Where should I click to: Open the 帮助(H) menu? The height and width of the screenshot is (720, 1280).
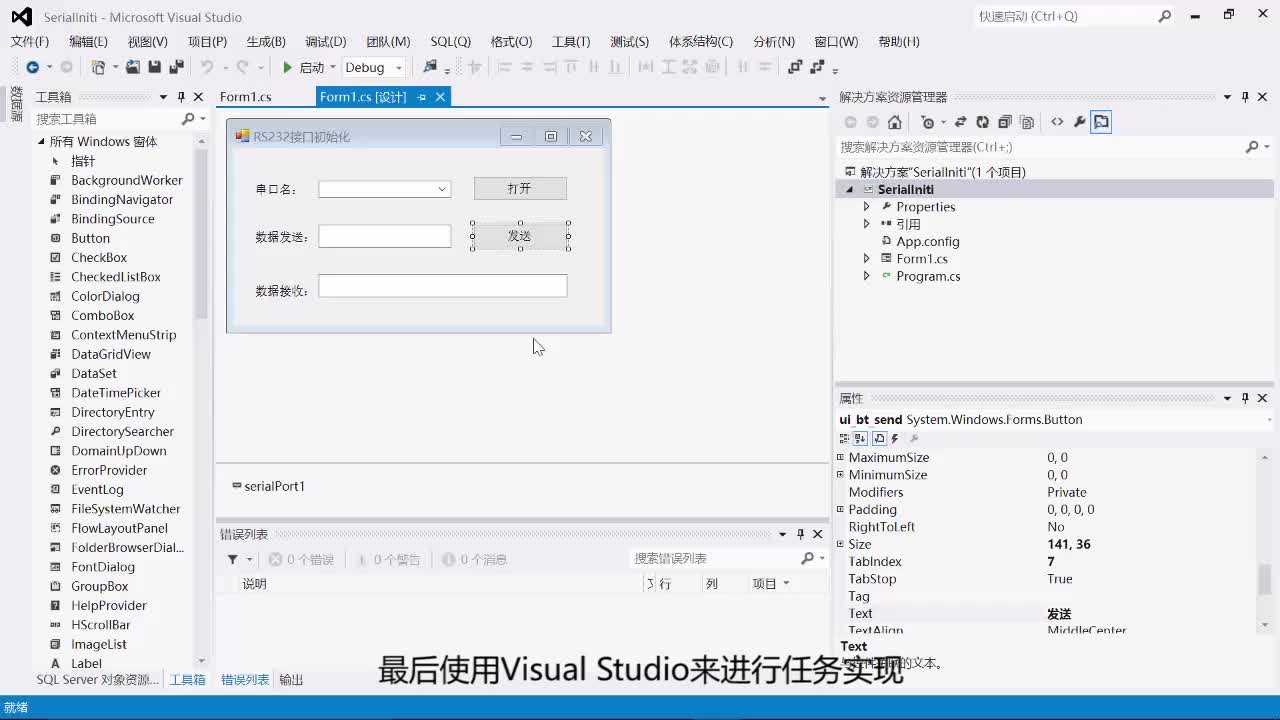(898, 41)
